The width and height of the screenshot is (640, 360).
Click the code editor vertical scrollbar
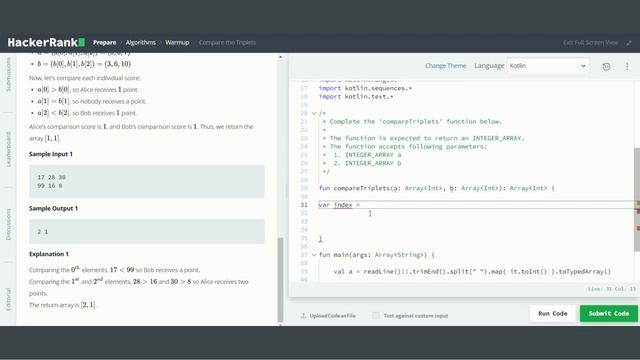tap(637, 200)
